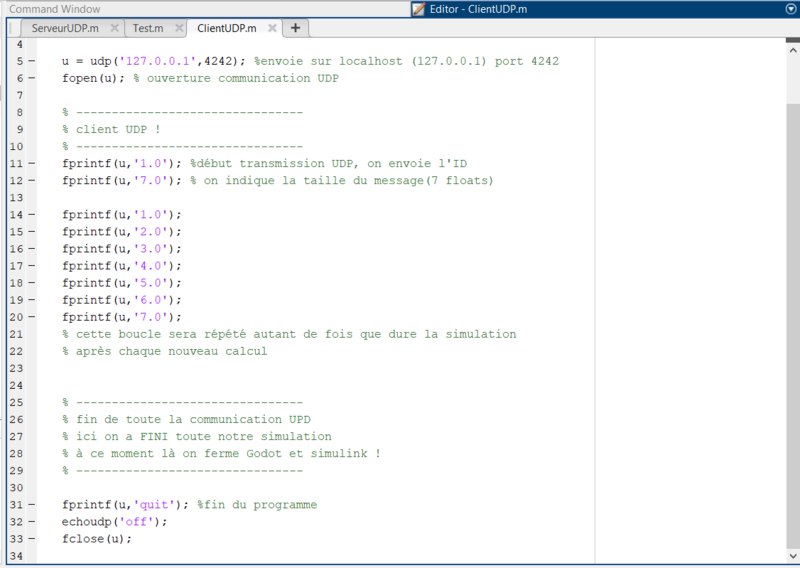Set breakpoint at line 11 dash
The height and width of the screenshot is (568, 800).
31,164
